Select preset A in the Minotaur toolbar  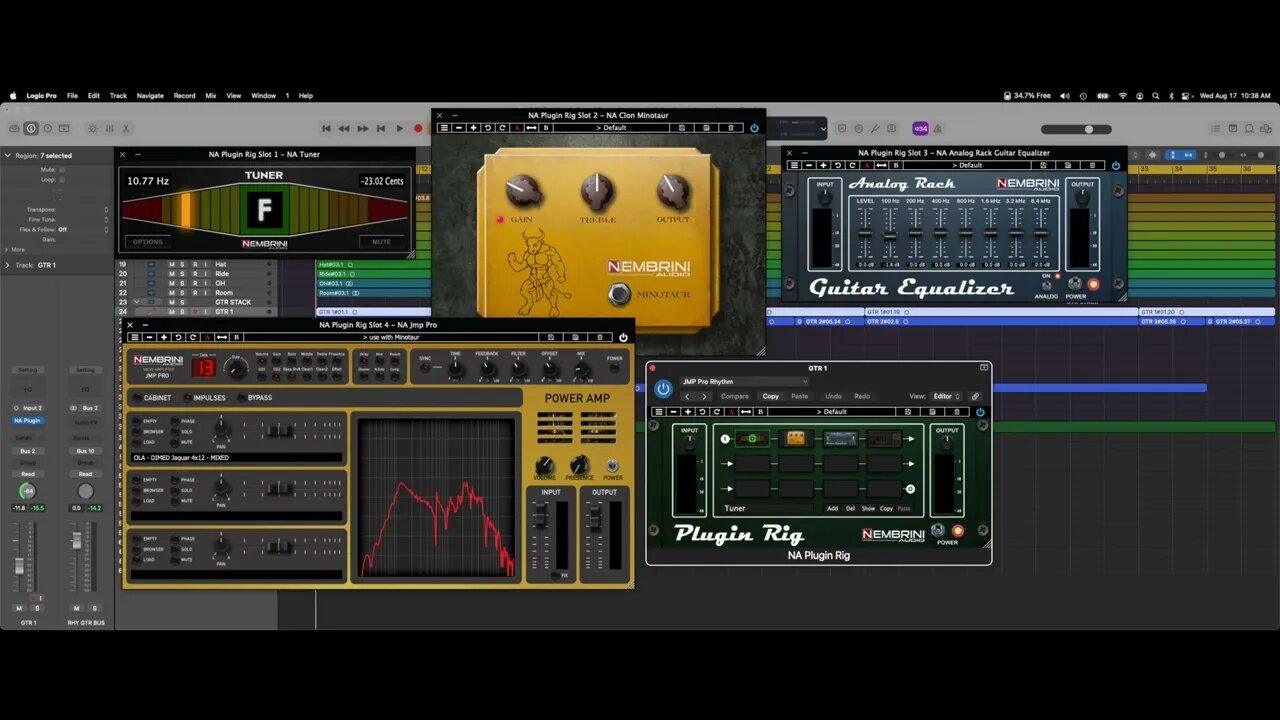[x=517, y=128]
